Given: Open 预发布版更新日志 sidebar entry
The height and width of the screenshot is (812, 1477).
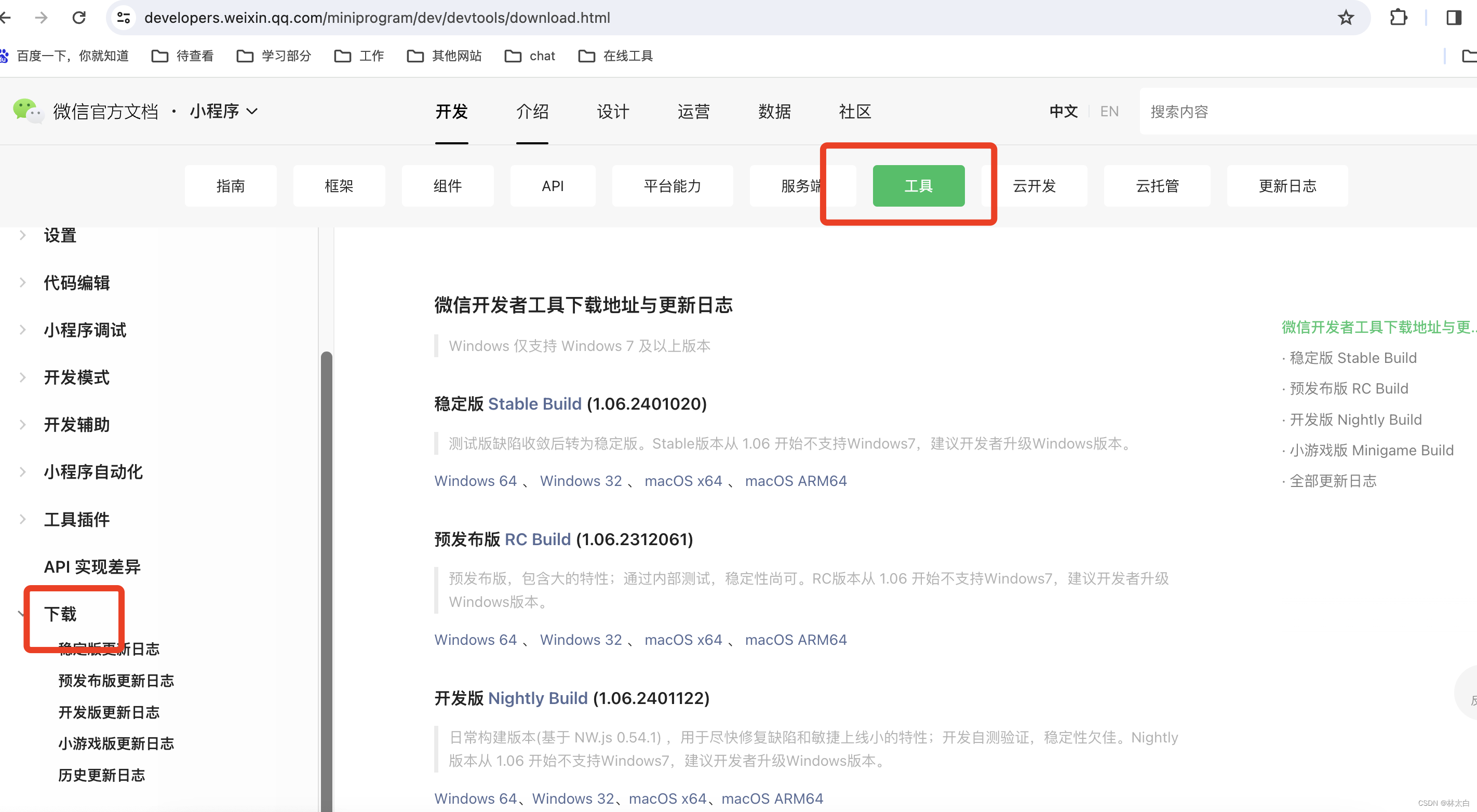Looking at the screenshot, I should (116, 680).
